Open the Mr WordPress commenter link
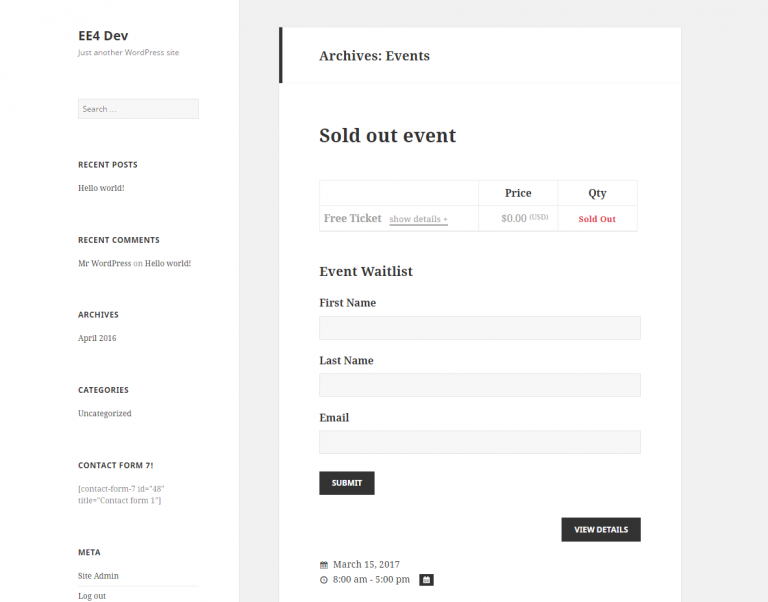 tap(104, 264)
